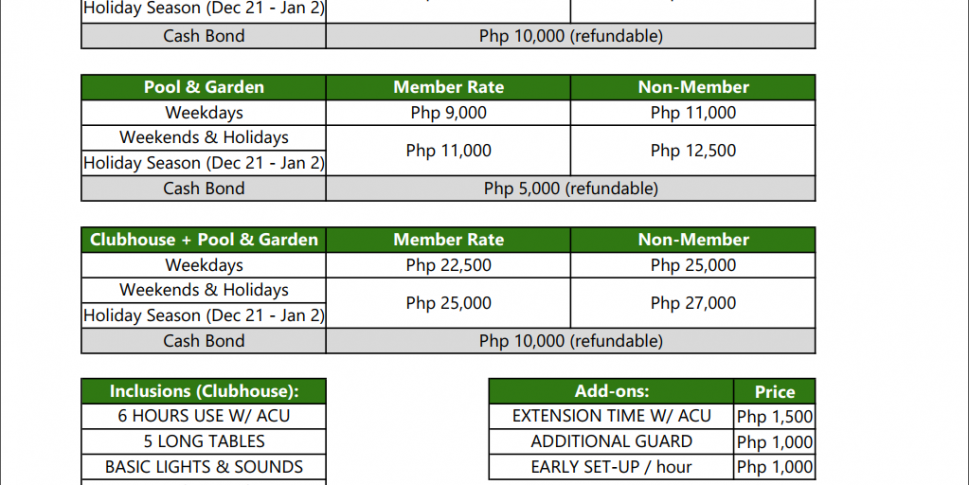Screen dimensions: 969x485
Task: Click the BASIC LIGHTS & SOUNDS cell
Action: [x=204, y=467]
